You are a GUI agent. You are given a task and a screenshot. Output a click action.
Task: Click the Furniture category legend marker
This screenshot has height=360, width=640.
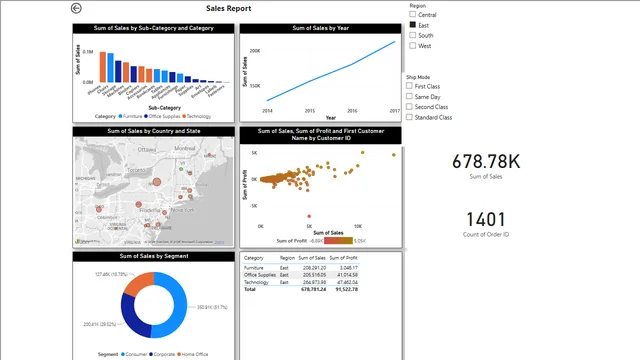tap(120, 116)
